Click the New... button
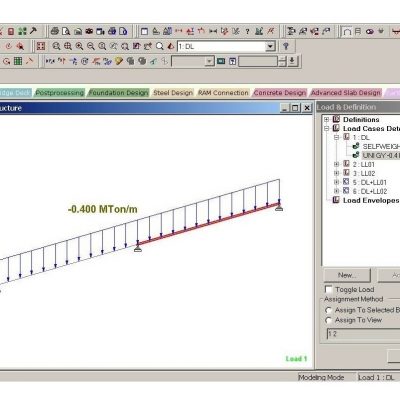 coord(347,275)
